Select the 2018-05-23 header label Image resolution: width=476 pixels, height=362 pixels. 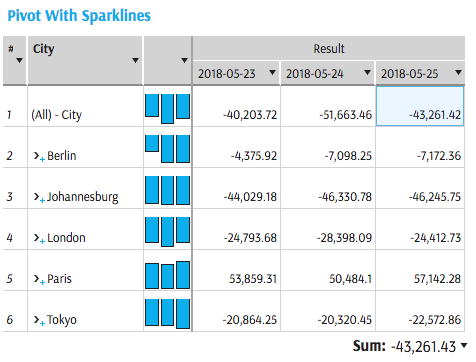227,74
